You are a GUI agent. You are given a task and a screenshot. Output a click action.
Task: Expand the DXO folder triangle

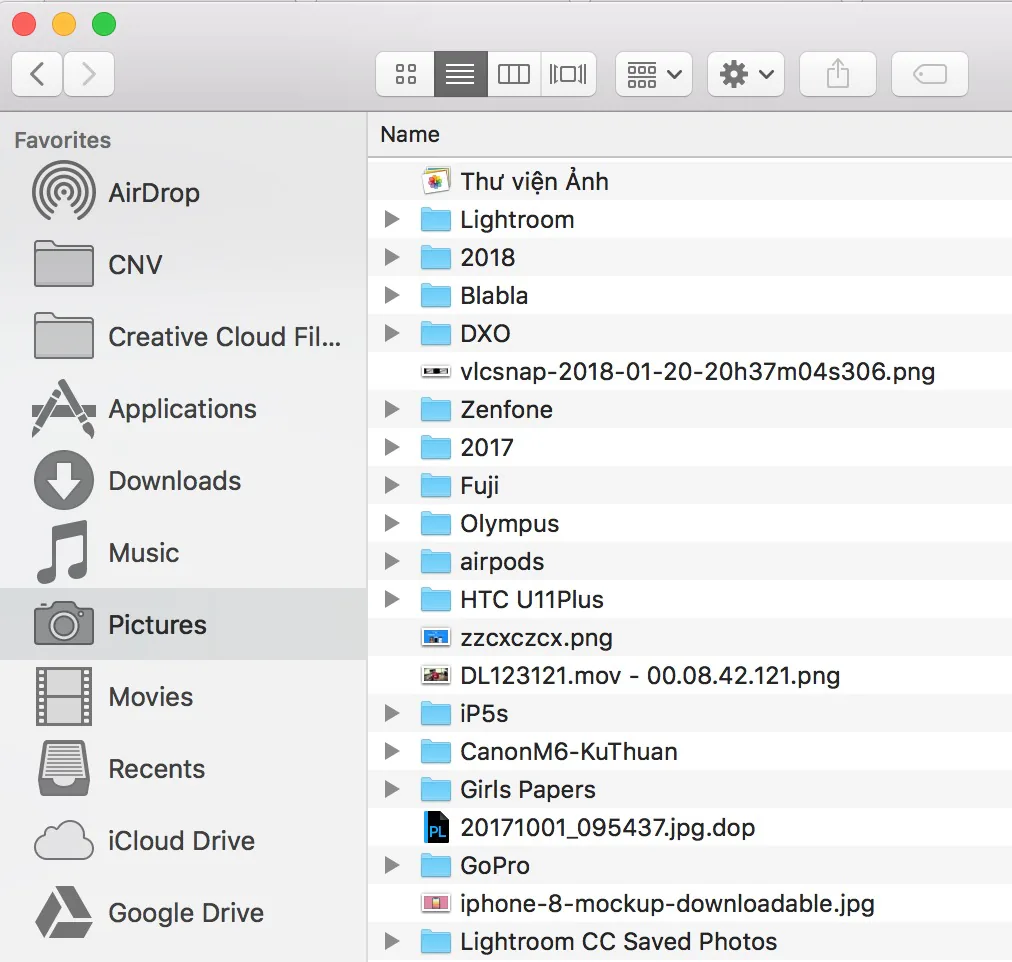coord(392,334)
